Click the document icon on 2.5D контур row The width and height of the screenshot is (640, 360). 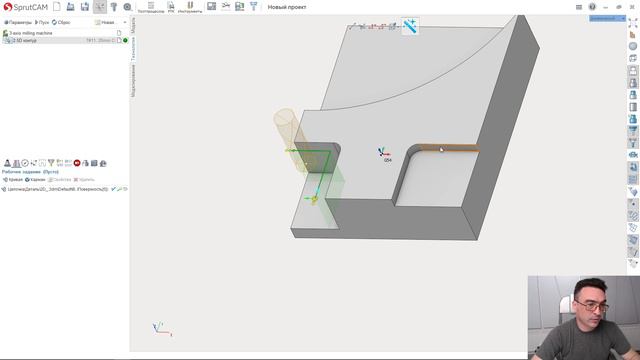[119, 40]
